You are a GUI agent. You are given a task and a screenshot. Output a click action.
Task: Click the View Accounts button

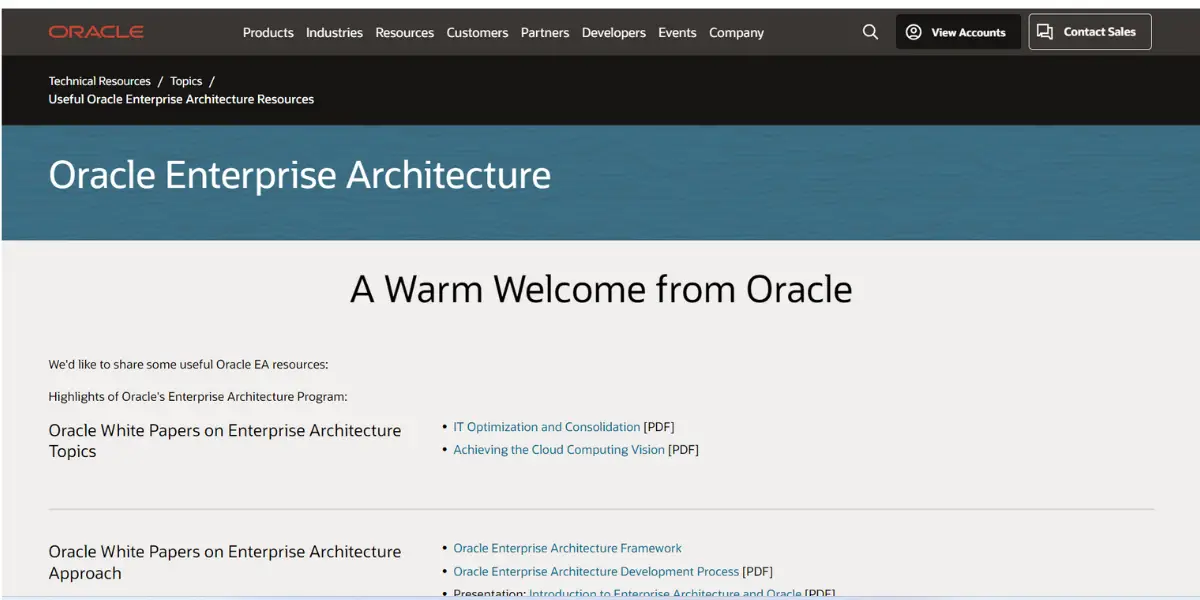(x=958, y=32)
